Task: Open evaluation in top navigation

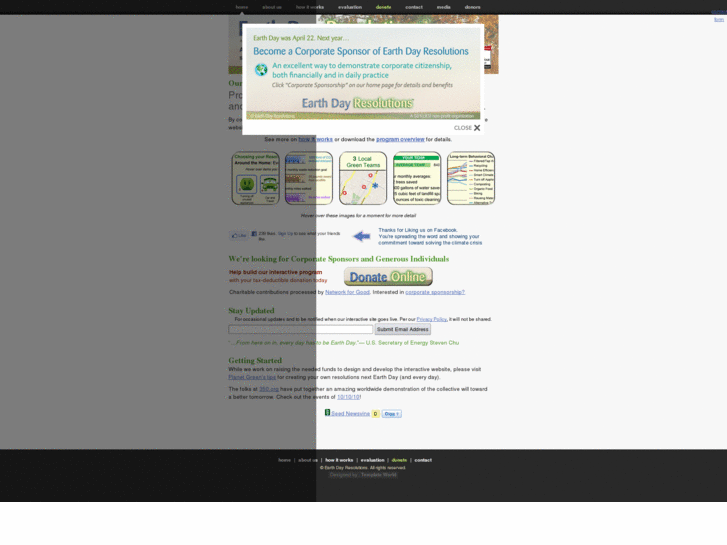Action: (350, 7)
